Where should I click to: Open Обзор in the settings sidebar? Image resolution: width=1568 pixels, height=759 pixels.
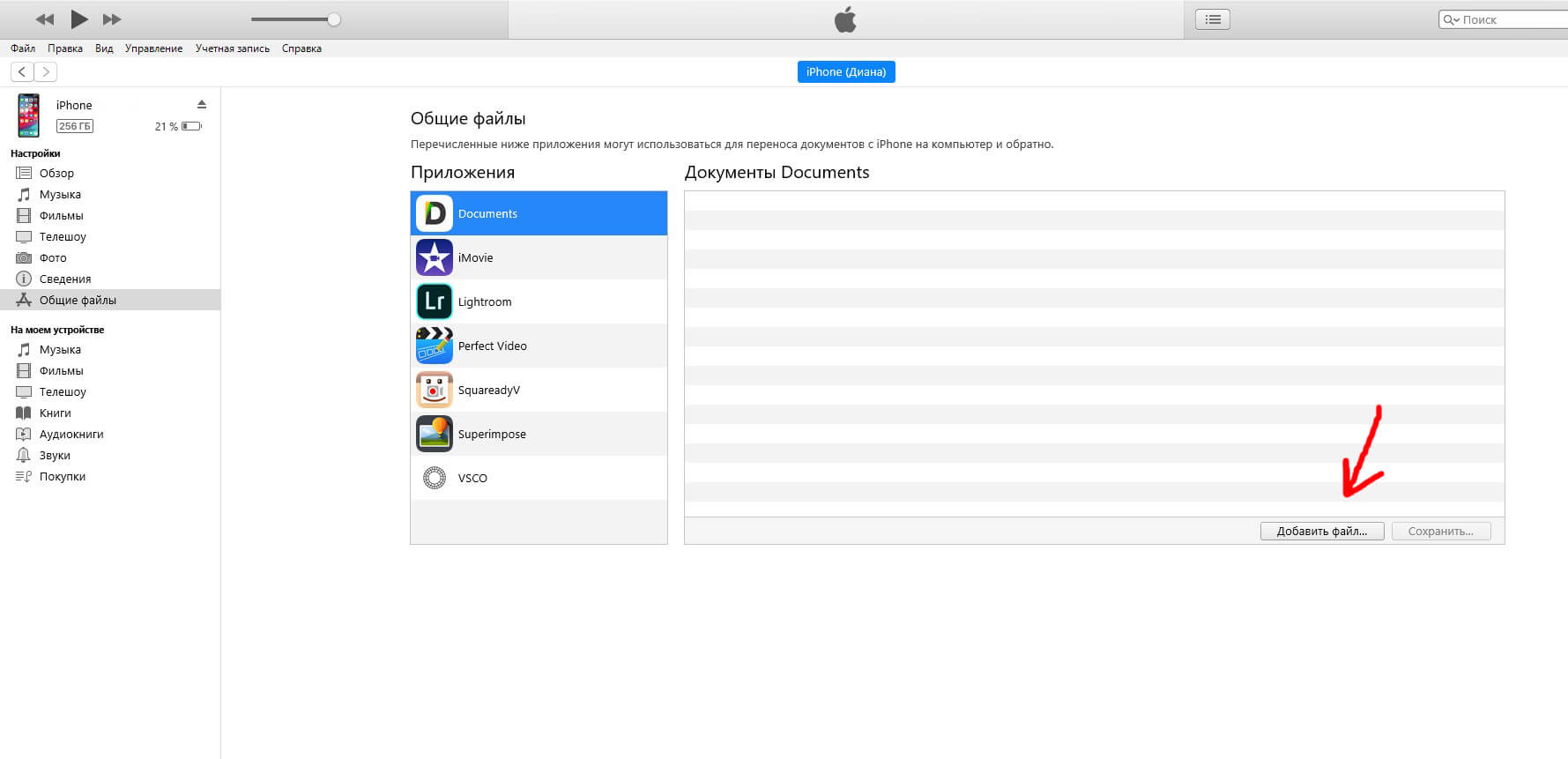tap(56, 174)
